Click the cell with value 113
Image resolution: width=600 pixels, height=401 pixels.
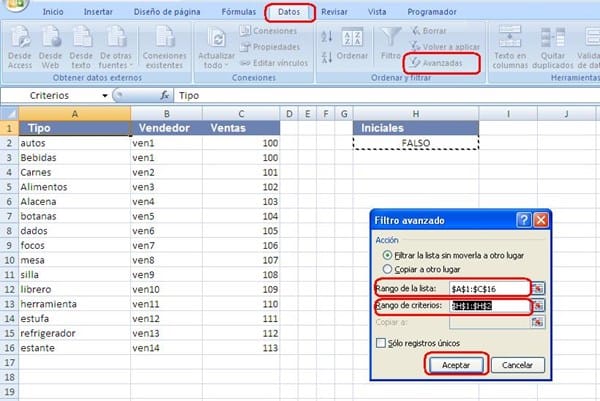(x=241, y=348)
